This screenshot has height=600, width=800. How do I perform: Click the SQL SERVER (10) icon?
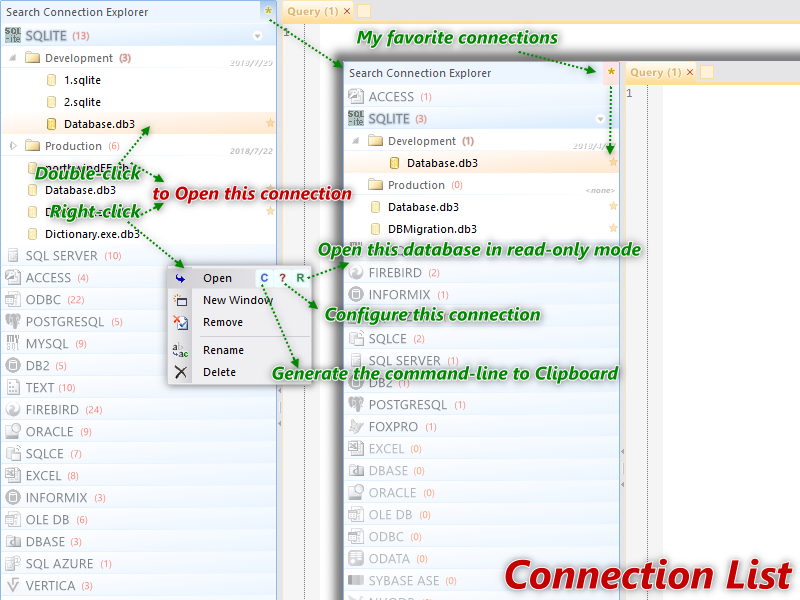(x=13, y=255)
